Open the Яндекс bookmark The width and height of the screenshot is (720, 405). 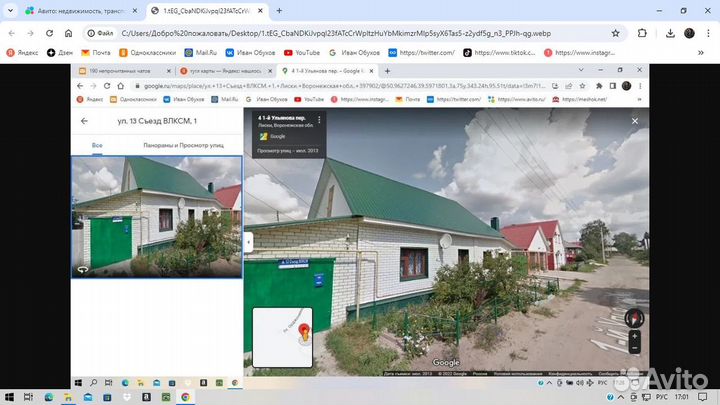(22, 53)
